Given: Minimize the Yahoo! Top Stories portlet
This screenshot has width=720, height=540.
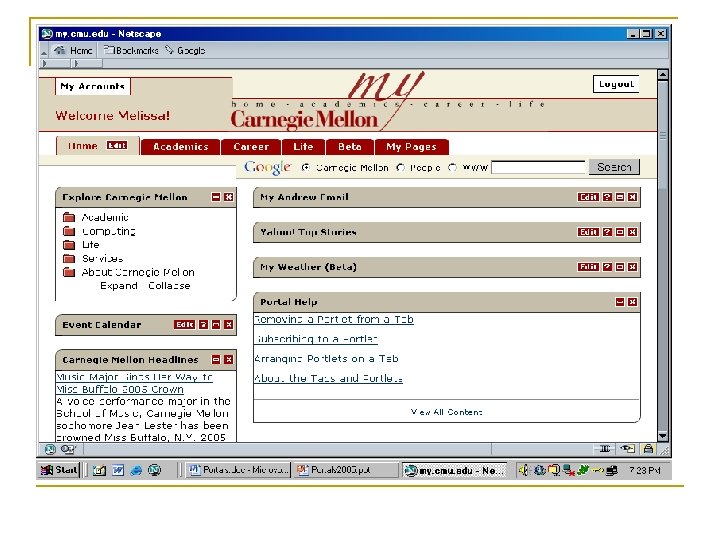Looking at the screenshot, I should point(620,232).
